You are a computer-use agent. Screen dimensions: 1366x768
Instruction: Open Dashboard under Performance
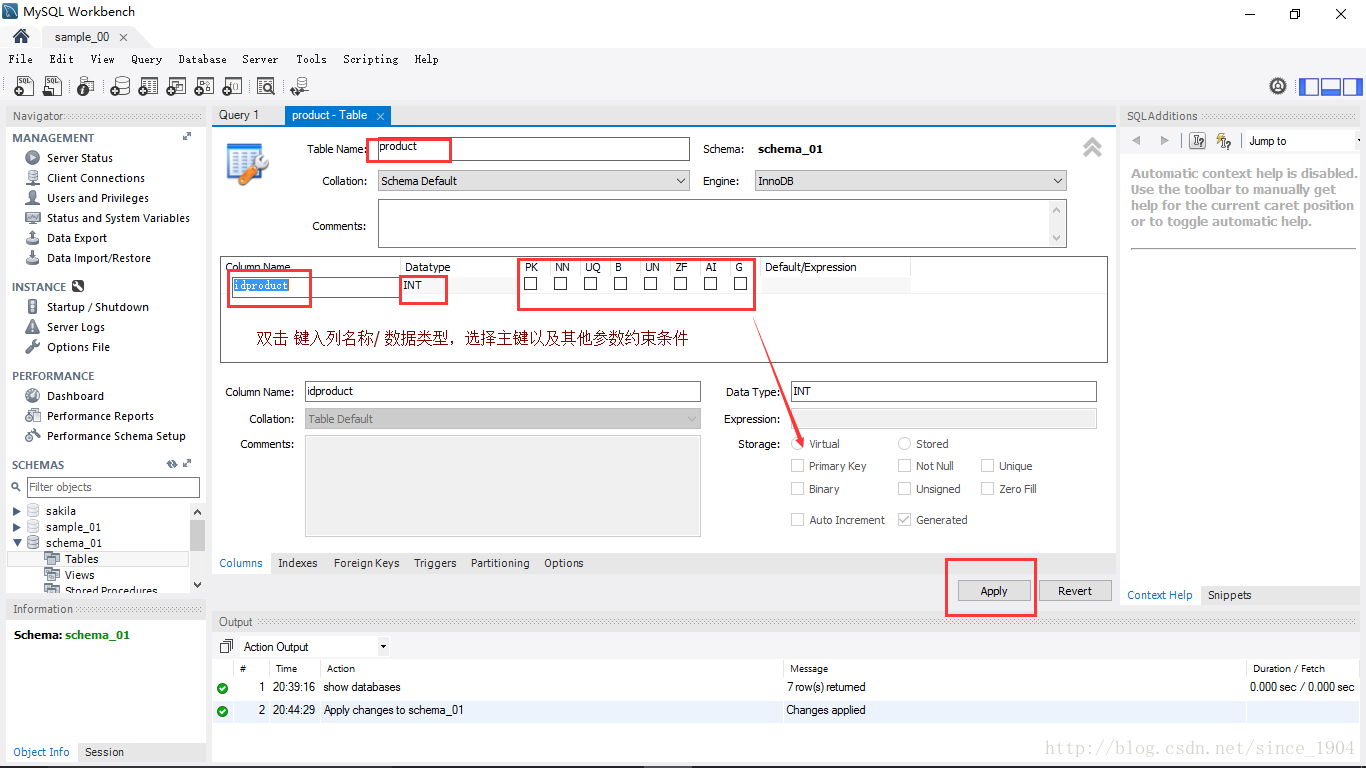75,396
